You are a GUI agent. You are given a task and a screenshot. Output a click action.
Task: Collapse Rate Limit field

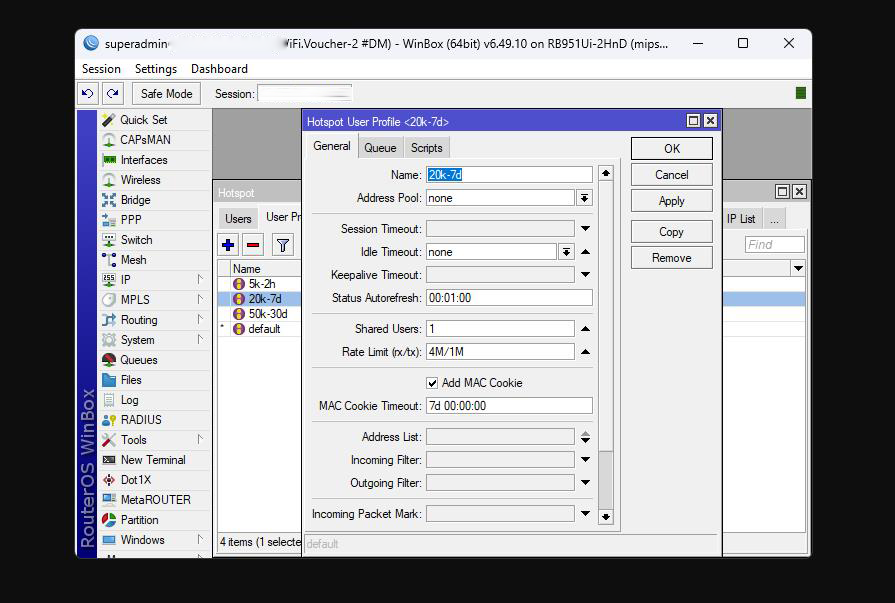tap(586, 352)
